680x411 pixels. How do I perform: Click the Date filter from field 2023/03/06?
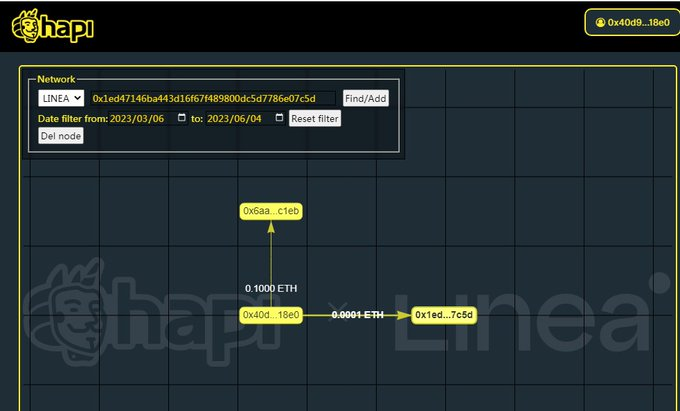click(148, 119)
